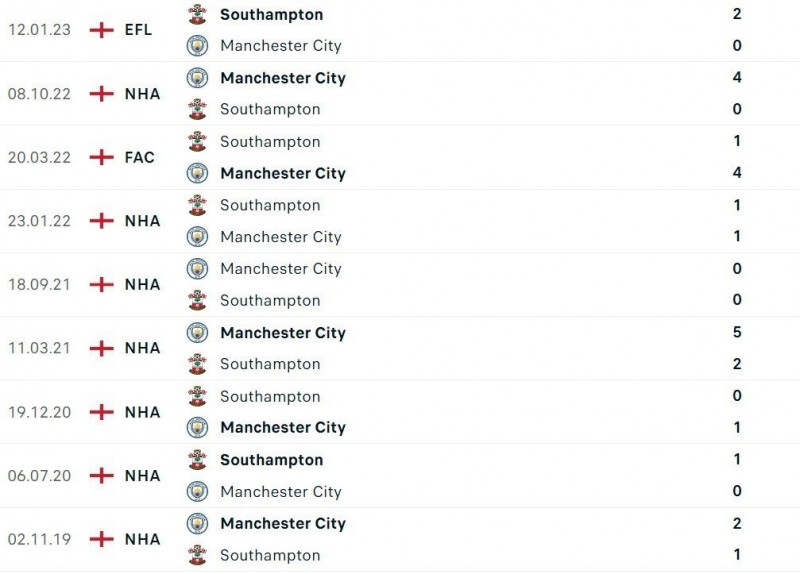The width and height of the screenshot is (800, 574).
Task: Open Southampton team name in the 12.01.23 match
Action: (271, 14)
